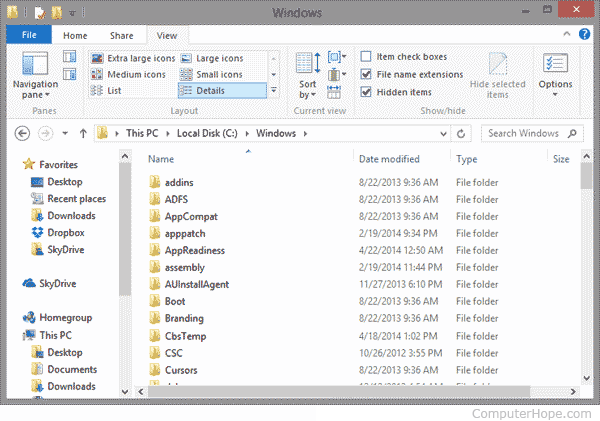
Task: Select the Boot folder icon
Action: (x=155, y=301)
